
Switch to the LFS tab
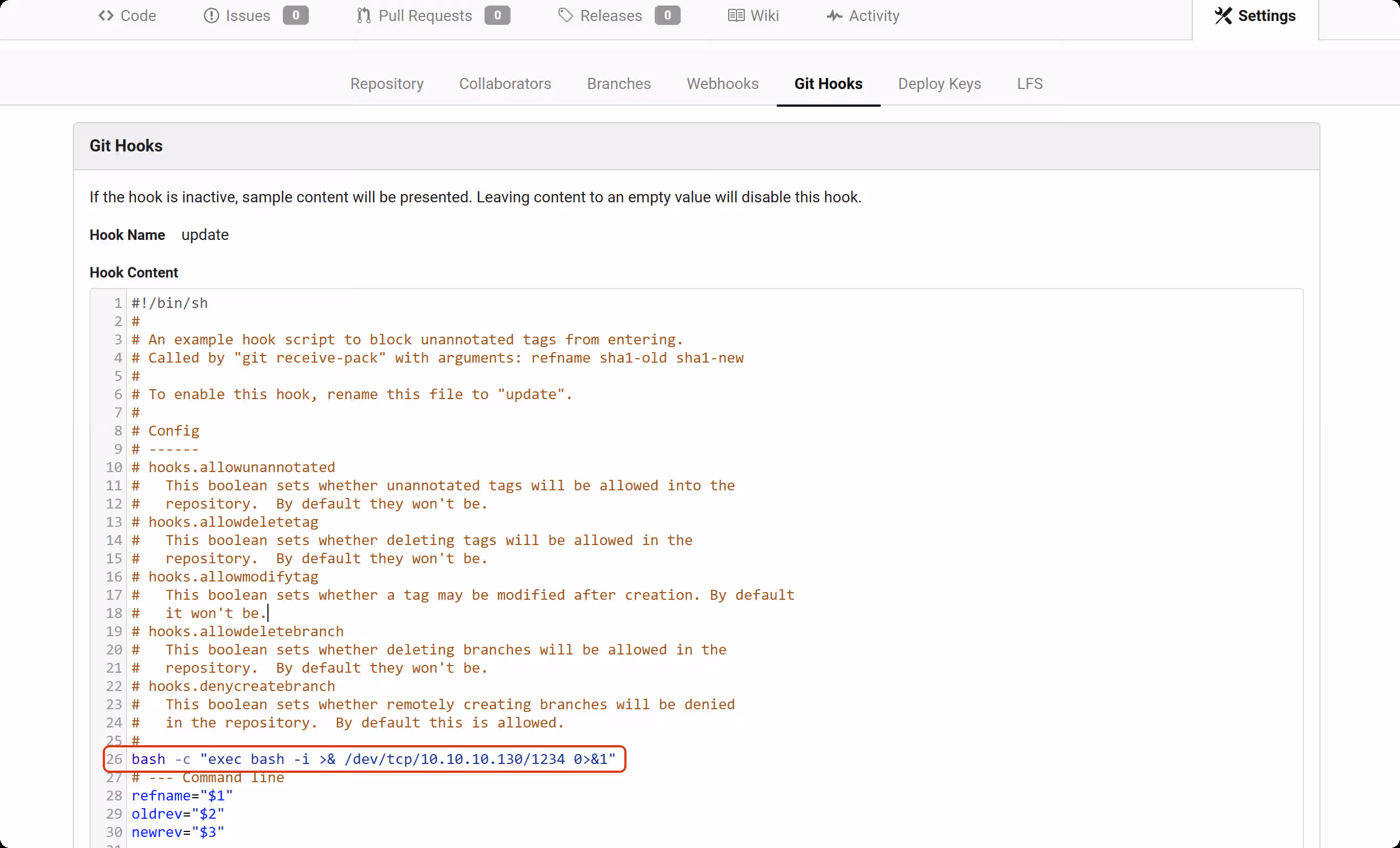tap(1029, 83)
